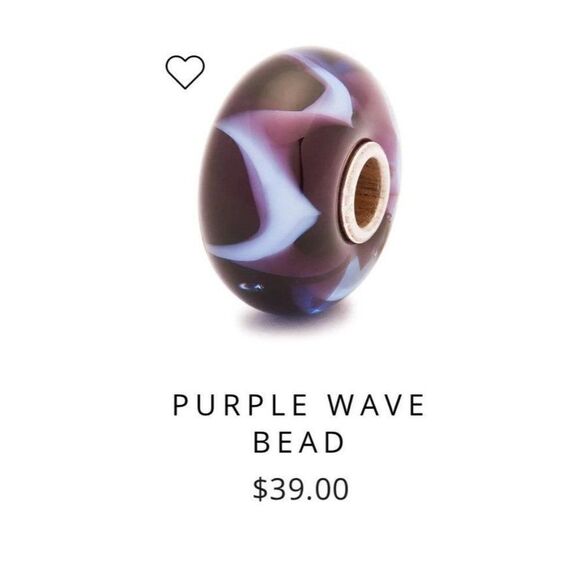The height and width of the screenshot is (580, 580).
Task: Click the silver core of the bead
Action: pos(365,192)
